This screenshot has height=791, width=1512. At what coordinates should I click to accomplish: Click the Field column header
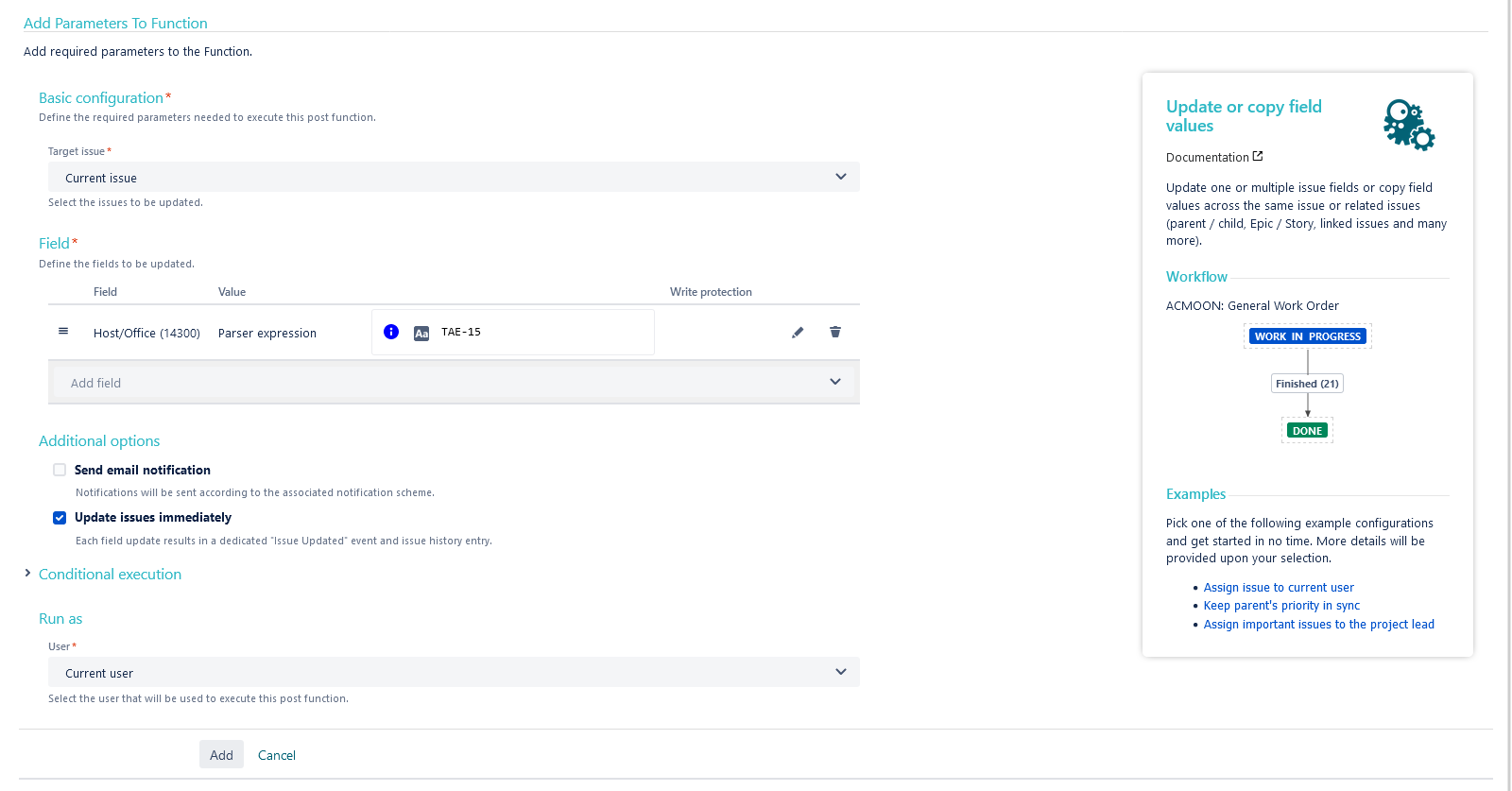(105, 292)
